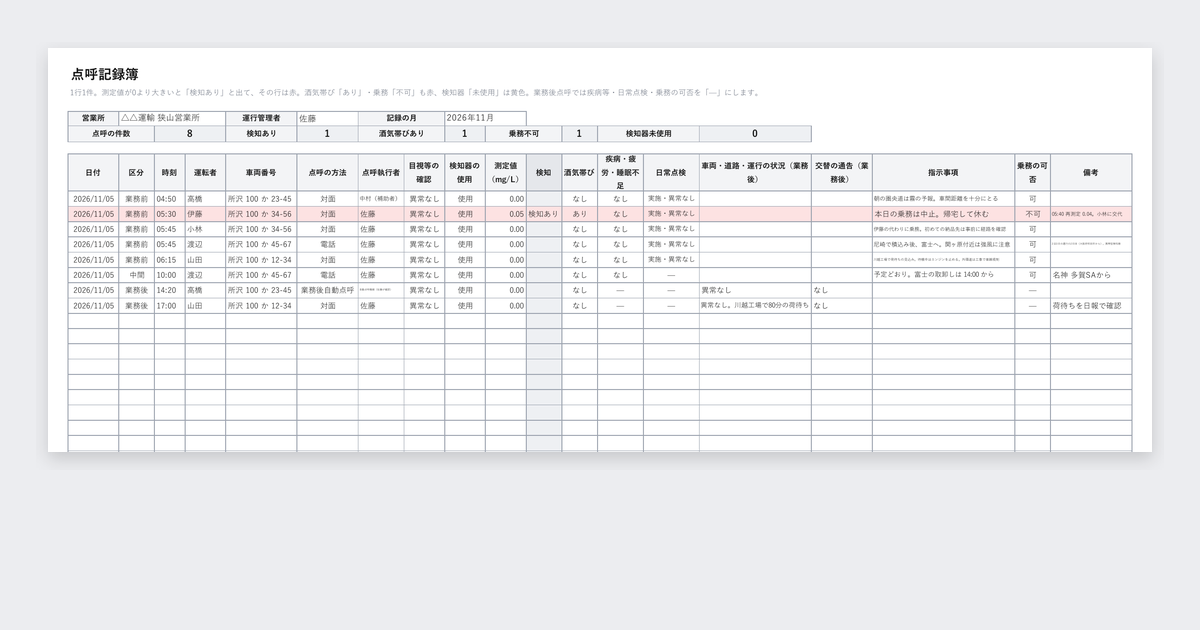The height and width of the screenshot is (630, 1200).
Task: Click the 点呼記録簿 title
Action: tap(105, 74)
